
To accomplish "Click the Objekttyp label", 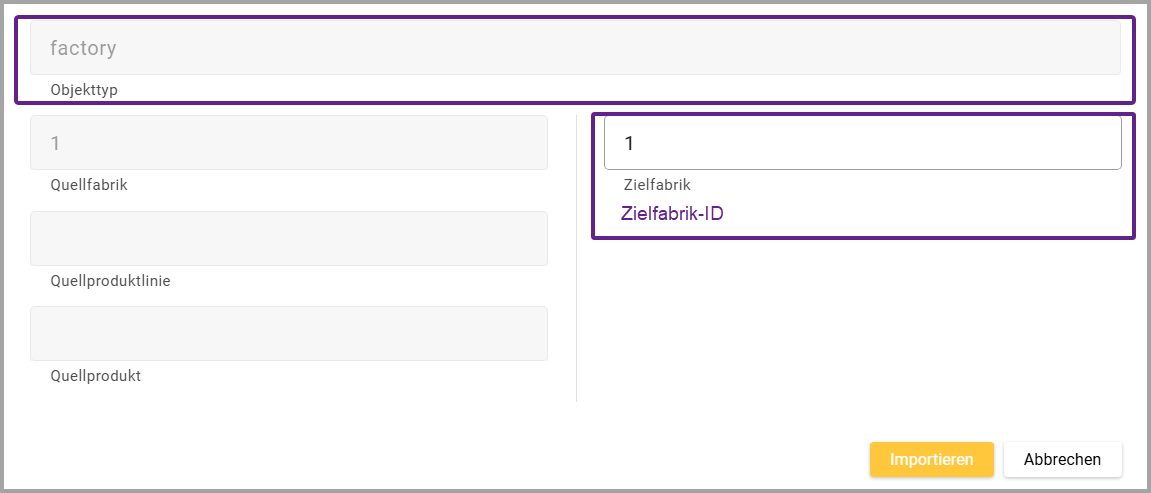I will coord(84,90).
